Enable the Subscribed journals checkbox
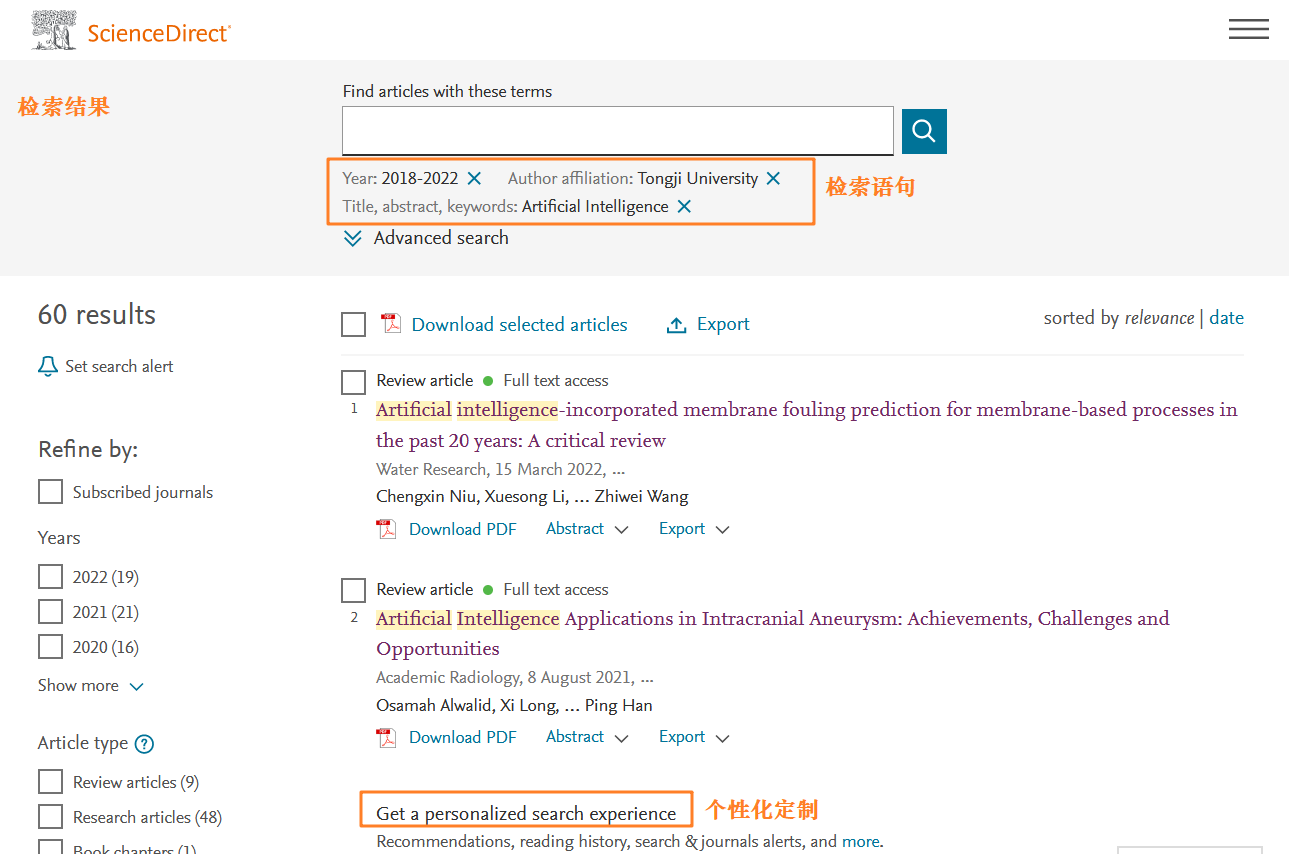Viewport: 1289px width, 854px height. click(50, 492)
